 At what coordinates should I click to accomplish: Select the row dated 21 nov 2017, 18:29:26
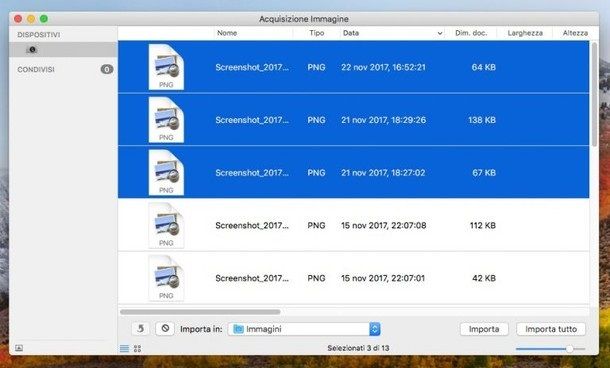354,120
